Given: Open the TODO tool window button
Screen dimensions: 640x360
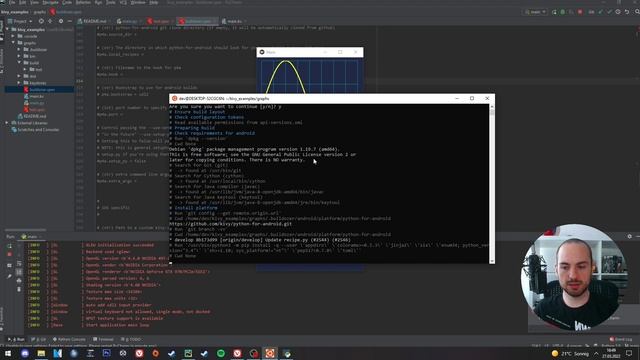Looking at the screenshot, I should 131,339.
